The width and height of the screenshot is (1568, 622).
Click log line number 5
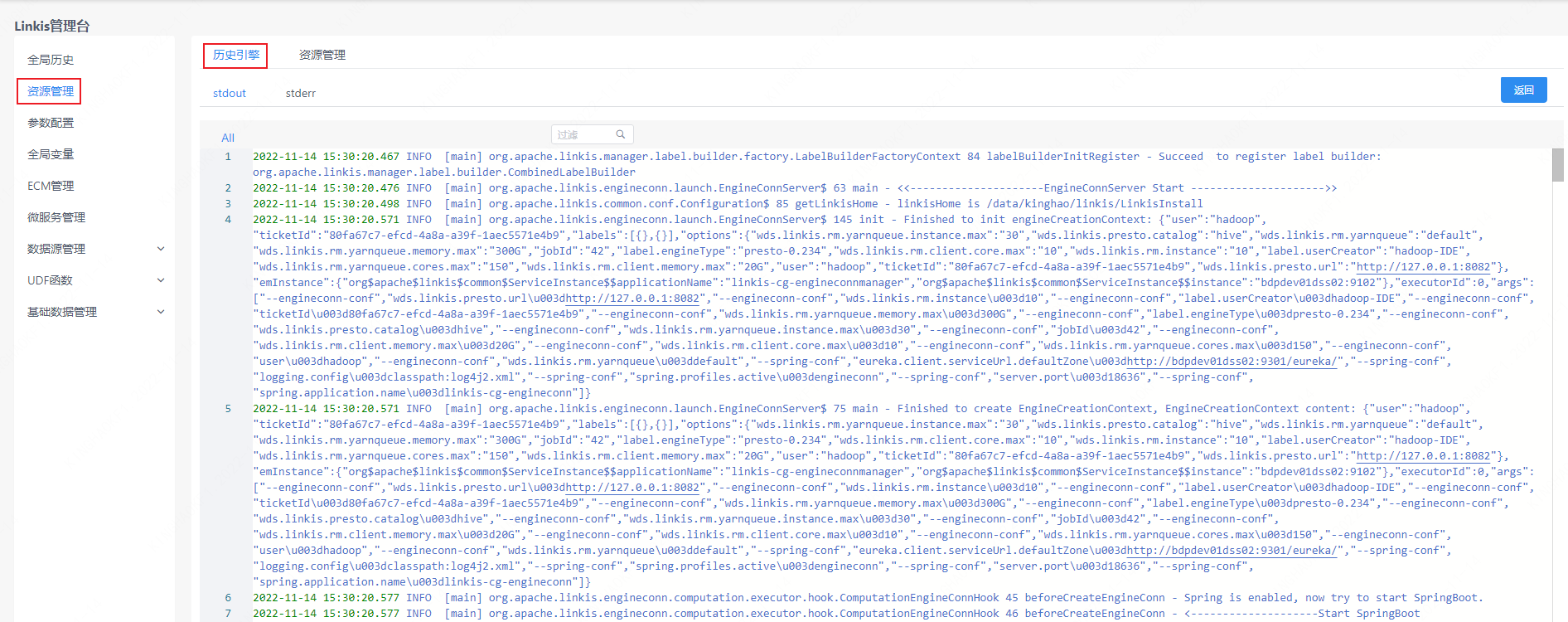pyautogui.click(x=228, y=409)
